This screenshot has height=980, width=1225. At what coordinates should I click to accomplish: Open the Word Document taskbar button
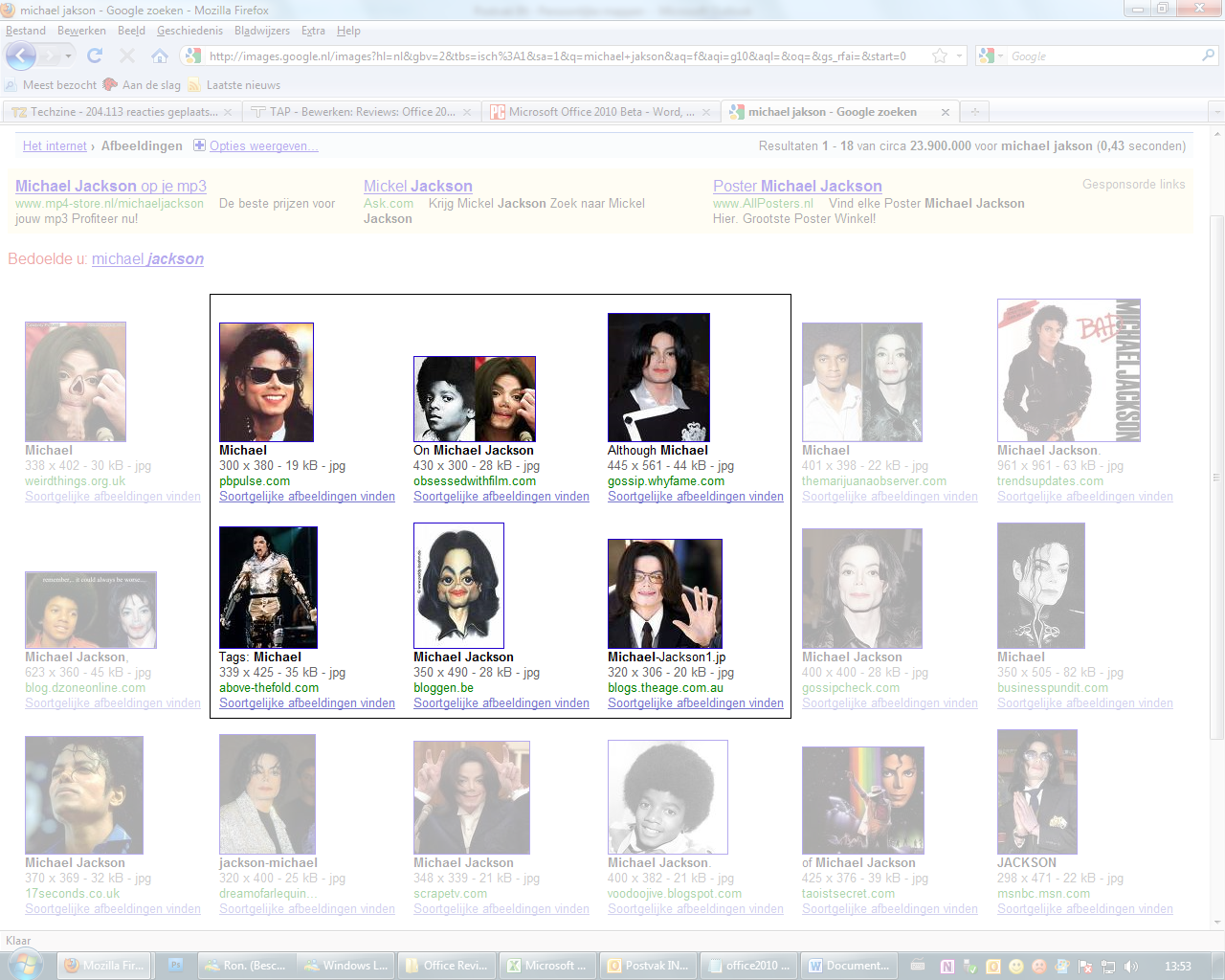(x=849, y=966)
